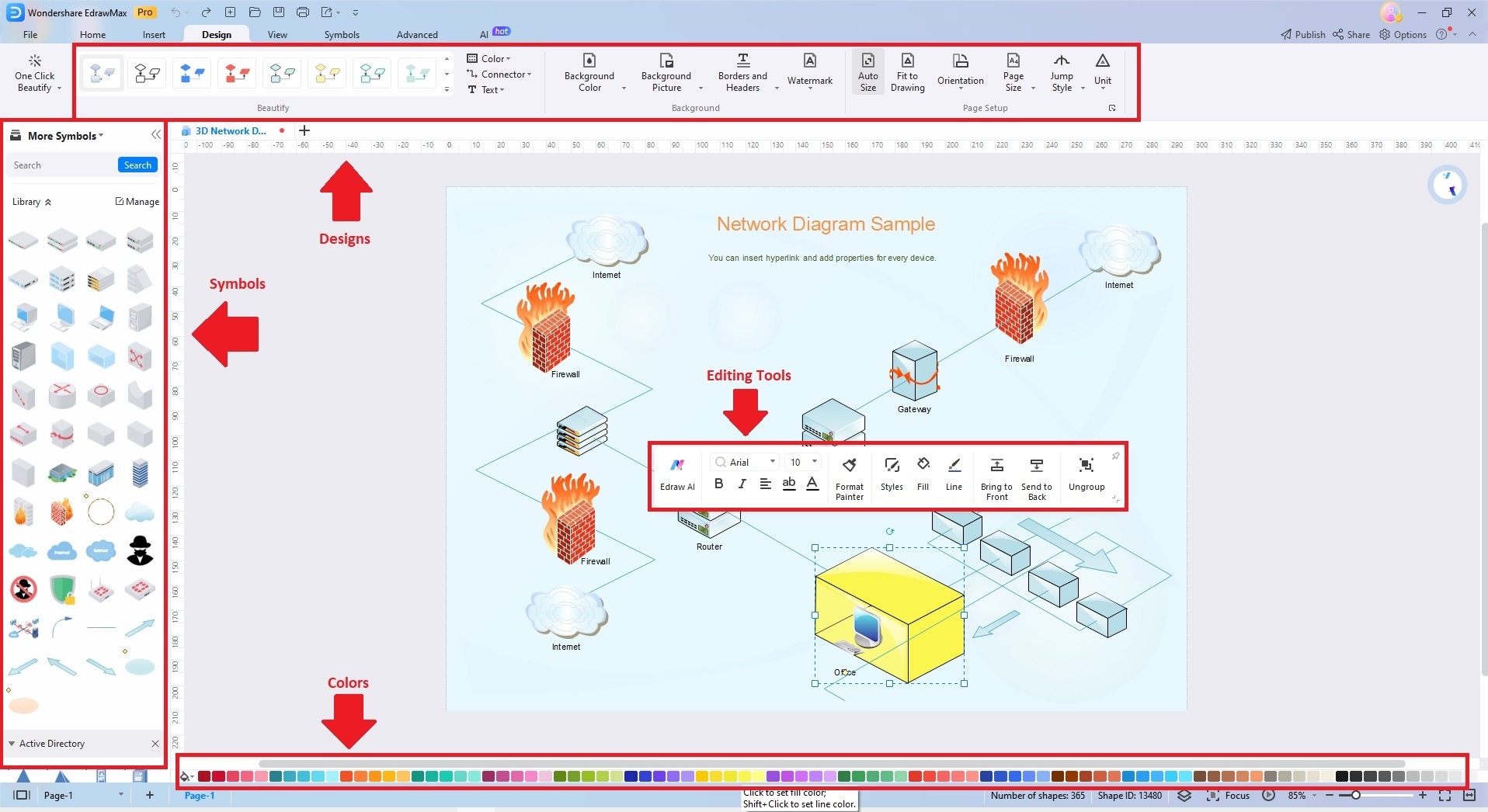Viewport: 1488px width, 812px height.
Task: Click the blue Search button
Action: pyautogui.click(x=137, y=165)
